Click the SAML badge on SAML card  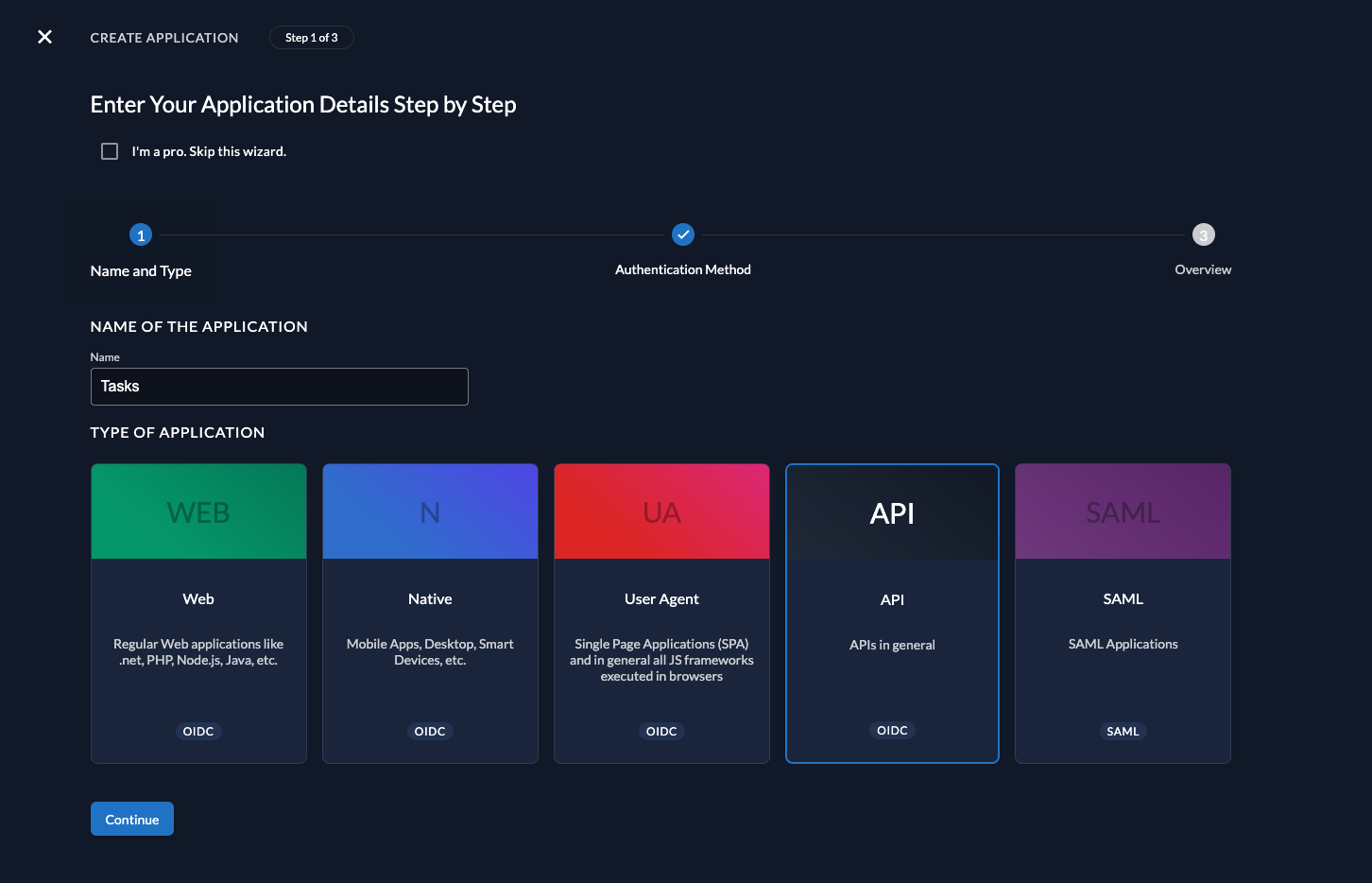(x=1123, y=731)
